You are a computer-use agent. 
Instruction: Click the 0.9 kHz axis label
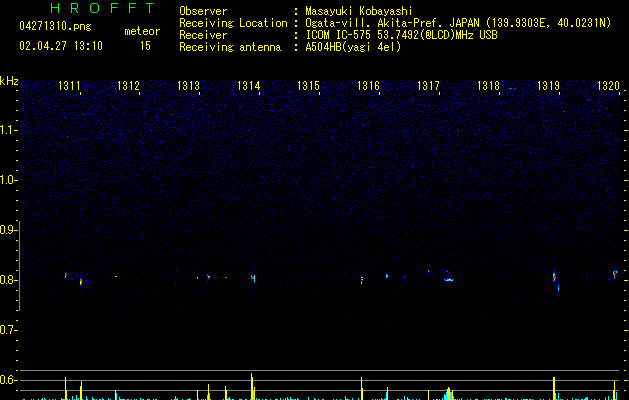point(8,230)
